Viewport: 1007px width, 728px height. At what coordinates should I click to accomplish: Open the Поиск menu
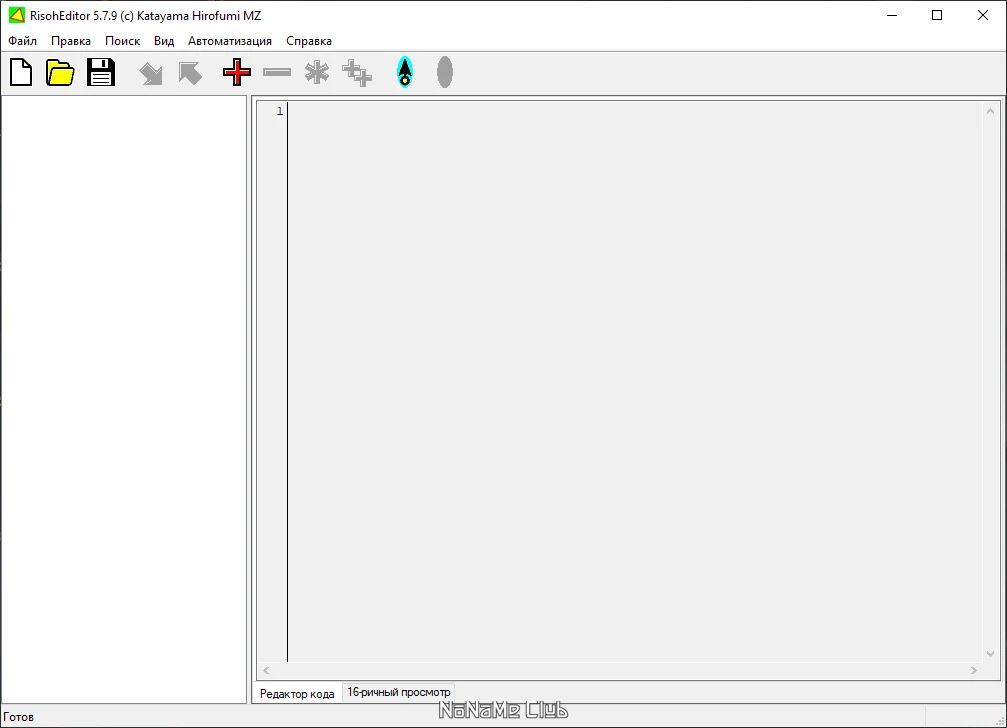[x=122, y=41]
